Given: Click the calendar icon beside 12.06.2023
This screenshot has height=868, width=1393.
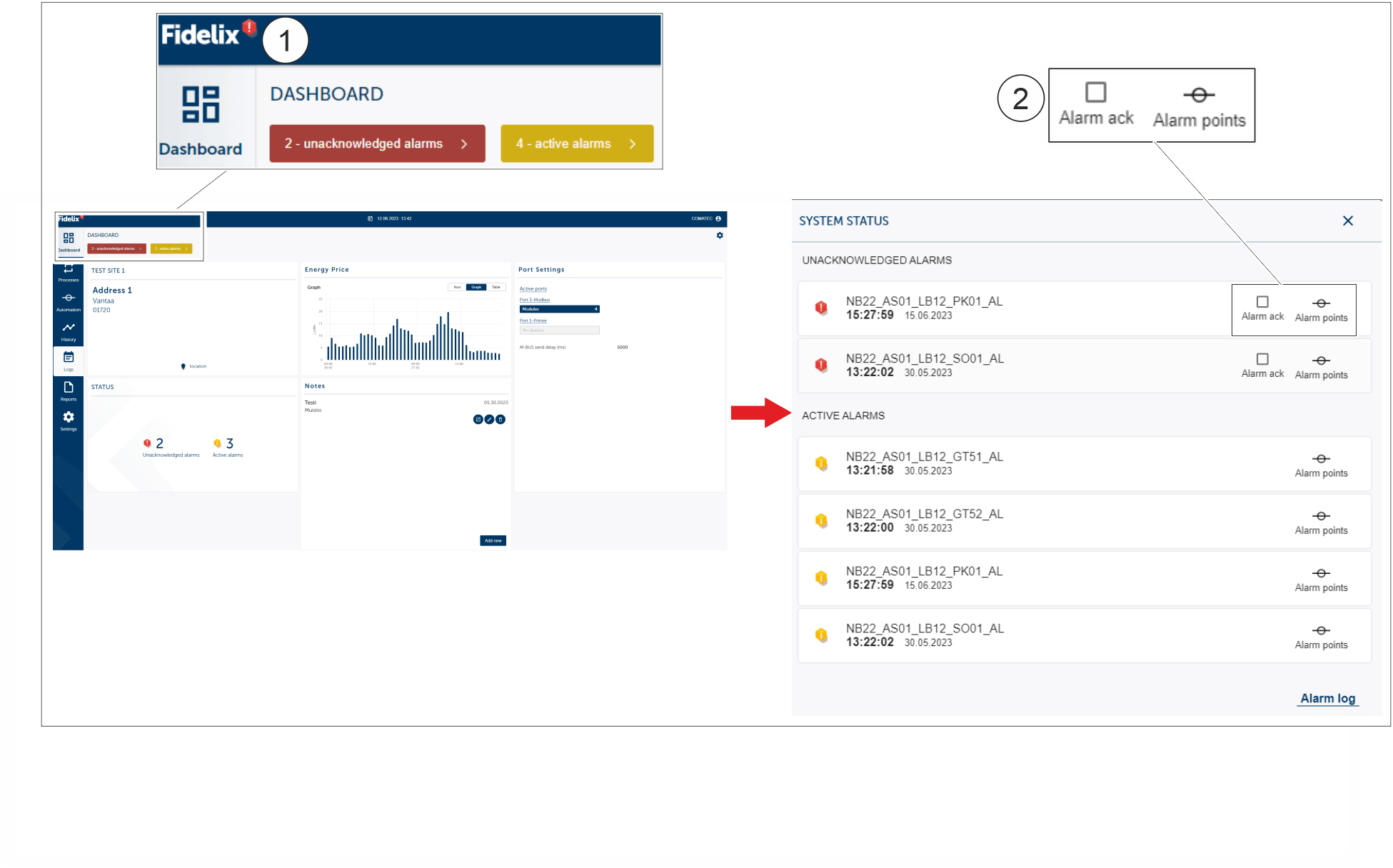Looking at the screenshot, I should coord(370,218).
